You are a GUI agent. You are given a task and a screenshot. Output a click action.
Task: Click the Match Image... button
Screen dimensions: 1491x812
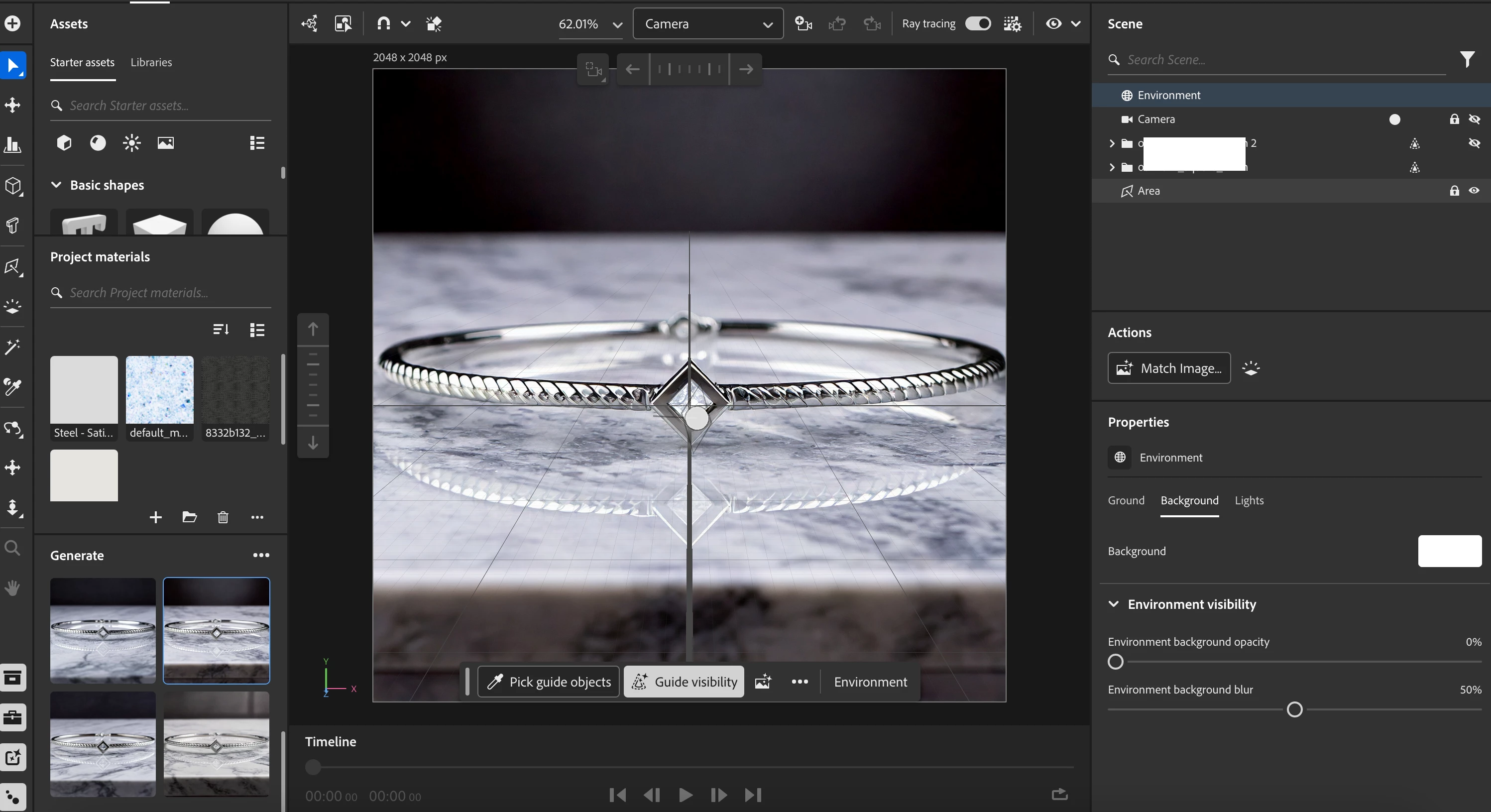(1168, 368)
